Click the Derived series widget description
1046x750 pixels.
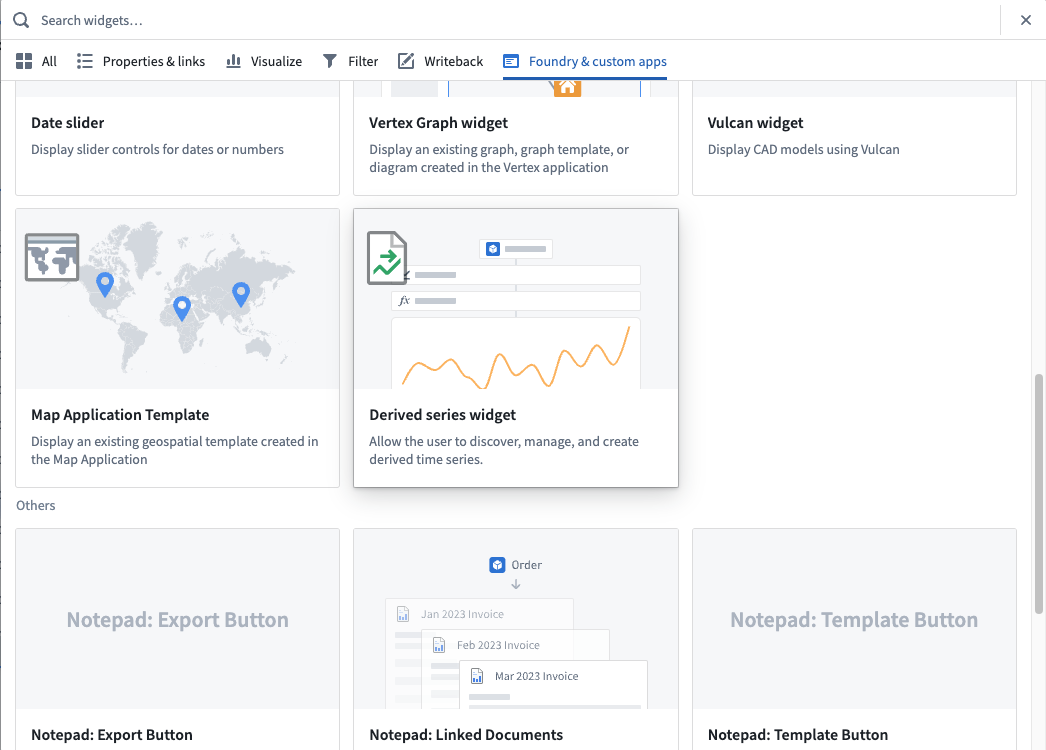[x=504, y=450]
